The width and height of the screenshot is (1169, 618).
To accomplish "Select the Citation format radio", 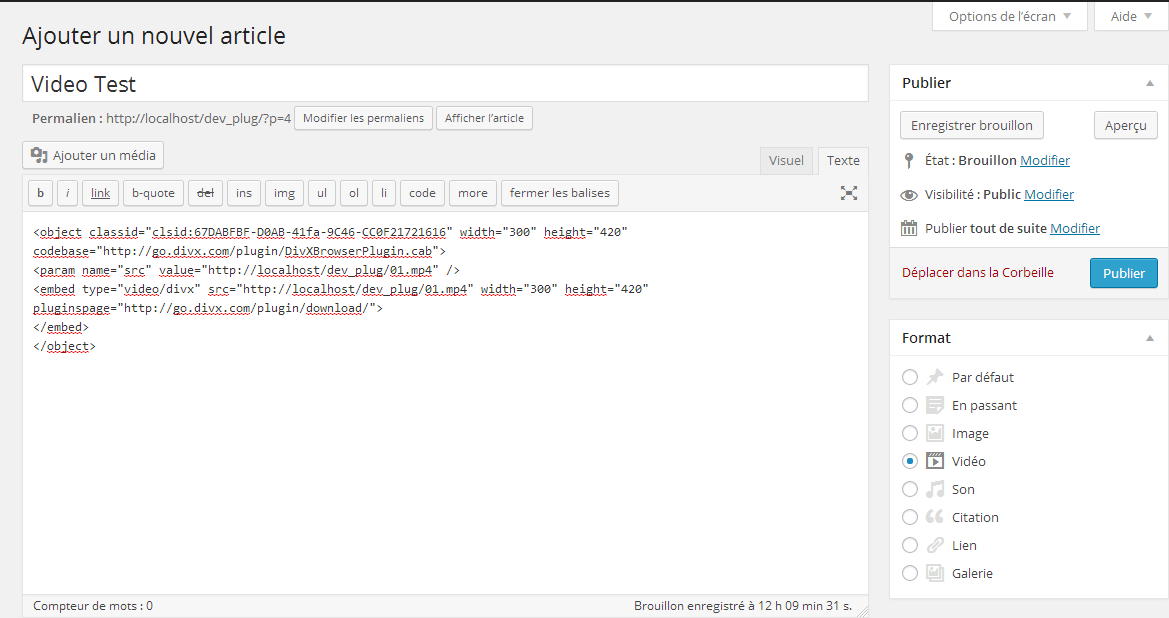I will click(910, 517).
